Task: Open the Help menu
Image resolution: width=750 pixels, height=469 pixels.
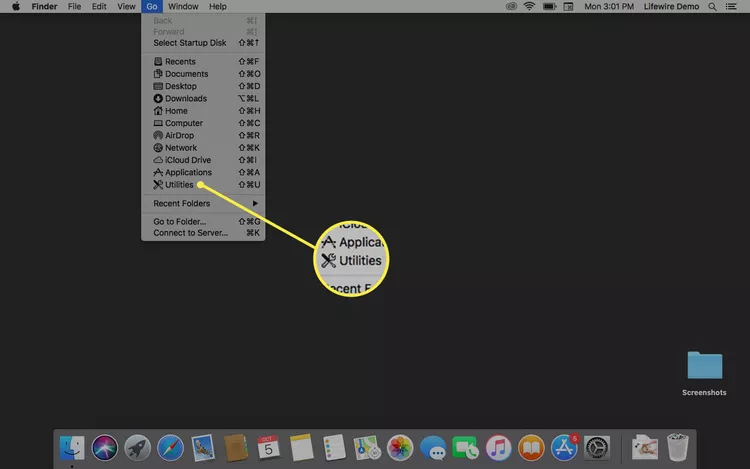Action: [x=218, y=7]
